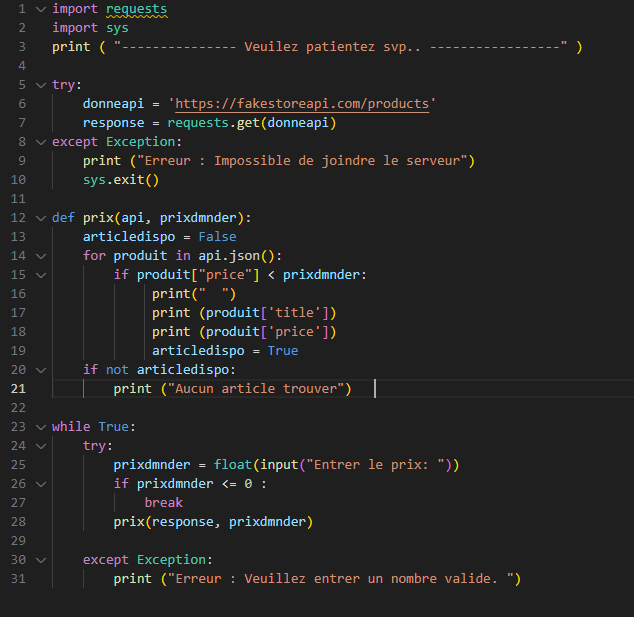This screenshot has width=634, height=617.
Task: Click the "price" key on line 15
Action: (x=225, y=275)
